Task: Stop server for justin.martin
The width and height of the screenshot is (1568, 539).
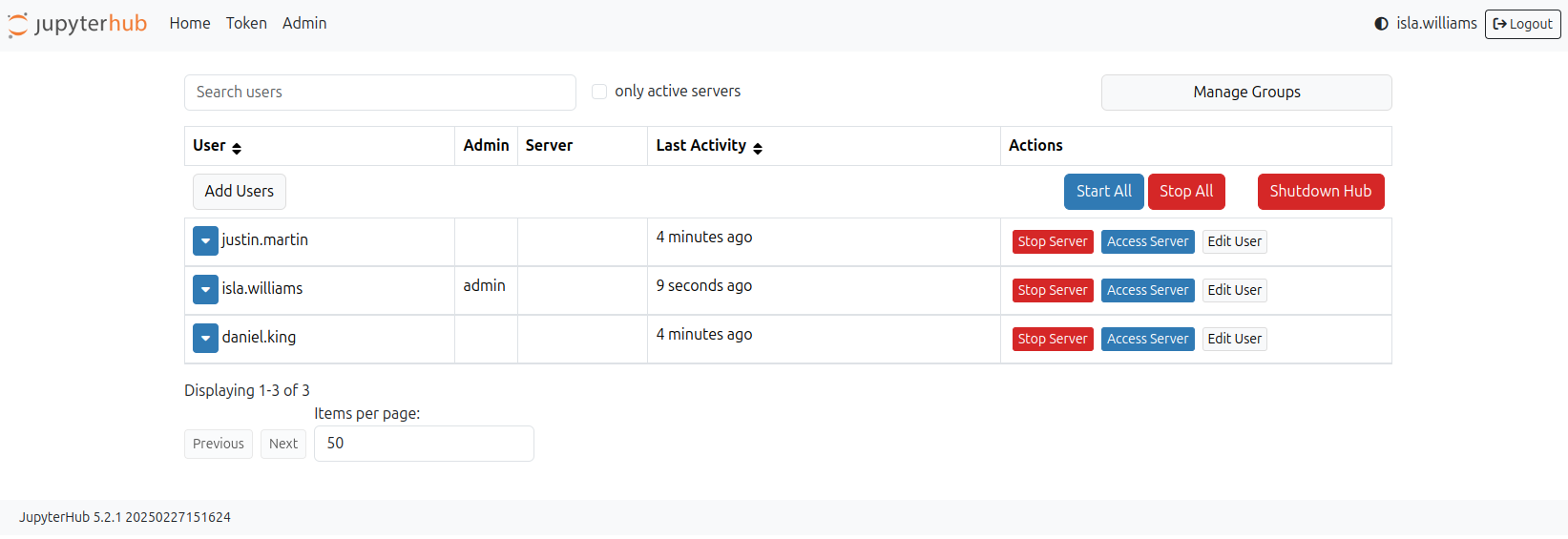Action: (x=1052, y=242)
